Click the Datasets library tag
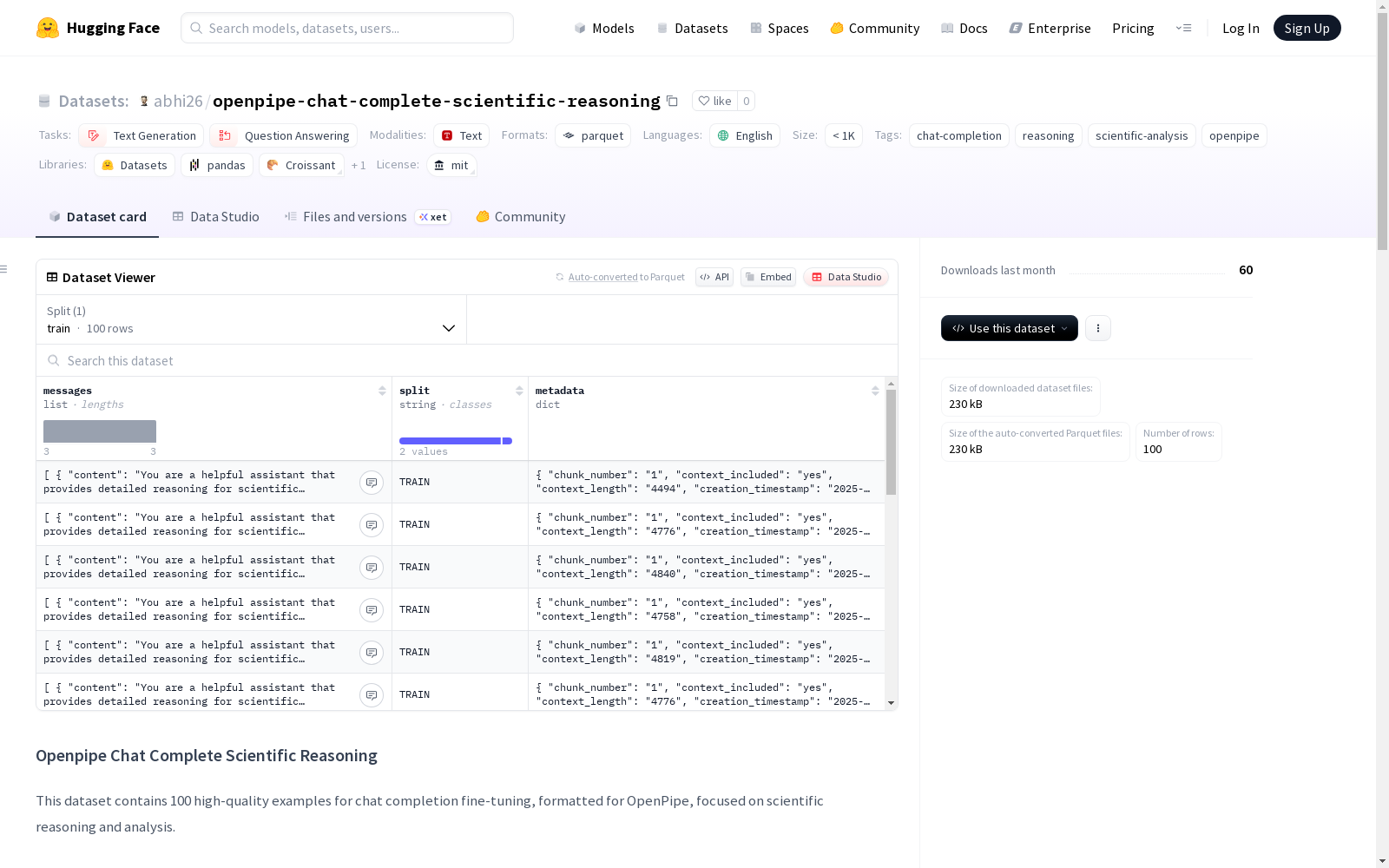The width and height of the screenshot is (1389, 868). tap(135, 165)
